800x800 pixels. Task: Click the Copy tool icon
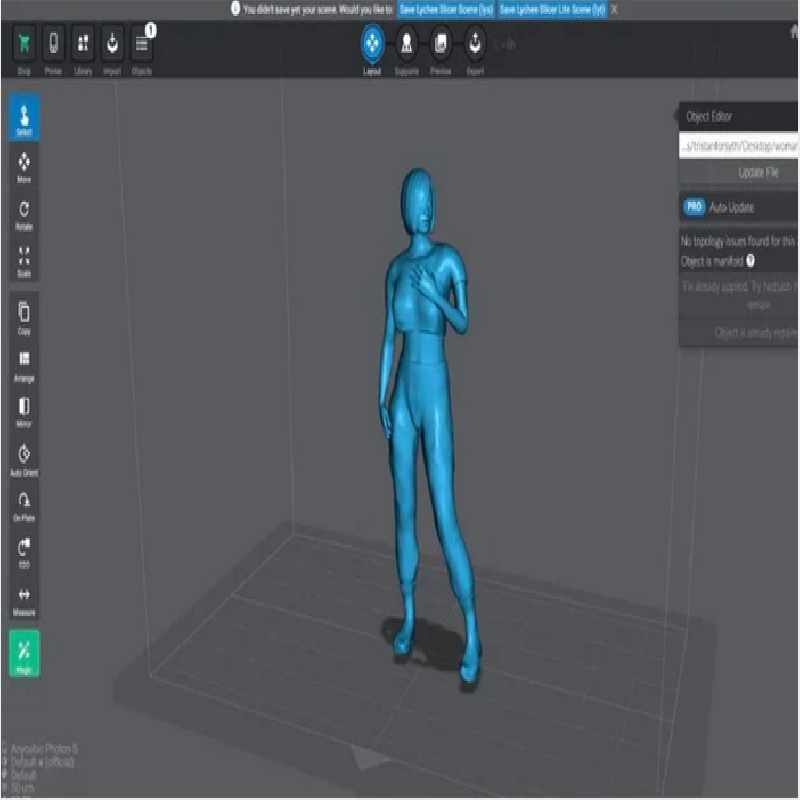click(24, 317)
